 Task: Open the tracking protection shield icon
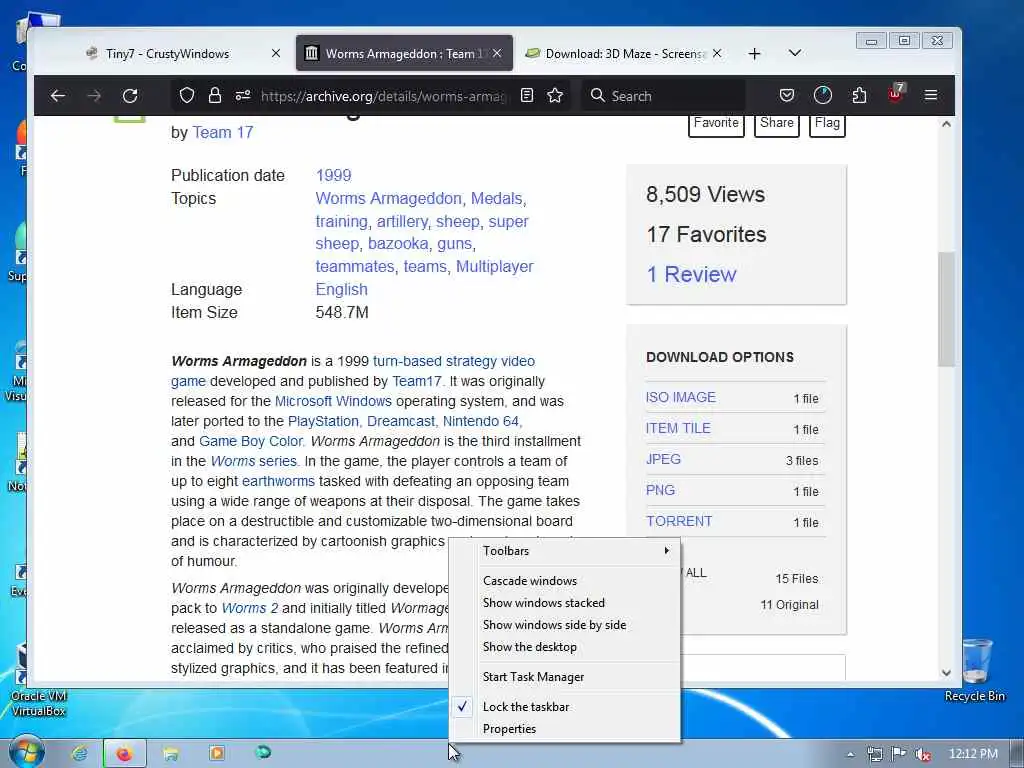(x=187, y=96)
